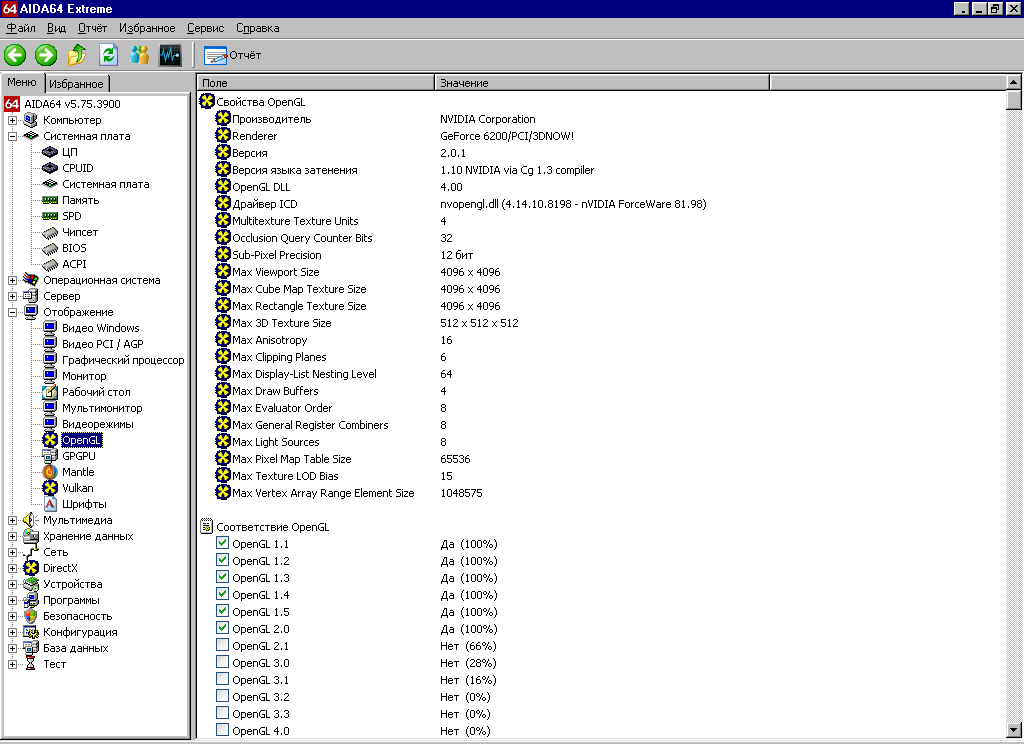
Task: Click the scrollbar down arrow
Action: point(1014,730)
